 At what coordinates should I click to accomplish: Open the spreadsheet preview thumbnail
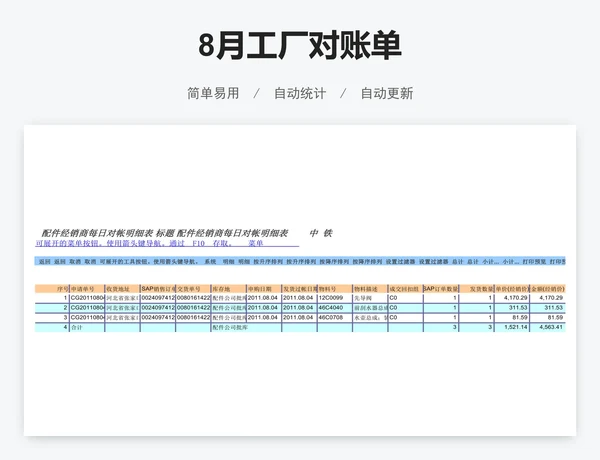coord(300,280)
